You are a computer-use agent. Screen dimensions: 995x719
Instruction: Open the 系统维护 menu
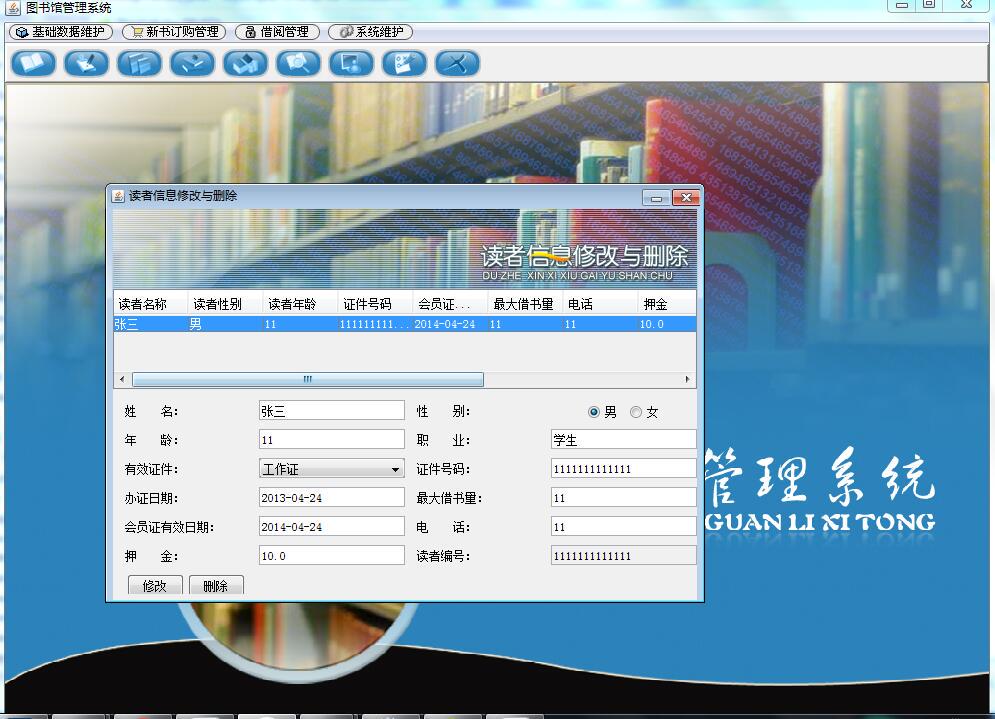371,32
